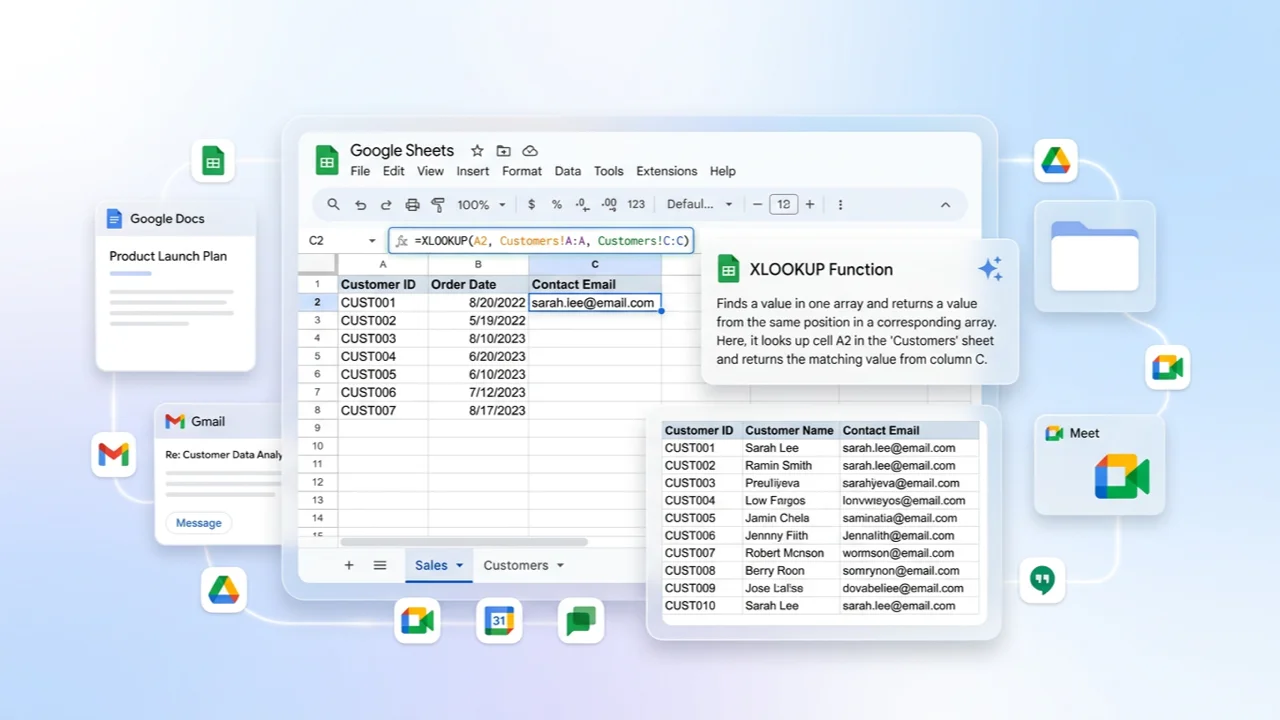This screenshot has width=1280, height=720.
Task: Select column A header
Action: pyautogui.click(x=383, y=264)
